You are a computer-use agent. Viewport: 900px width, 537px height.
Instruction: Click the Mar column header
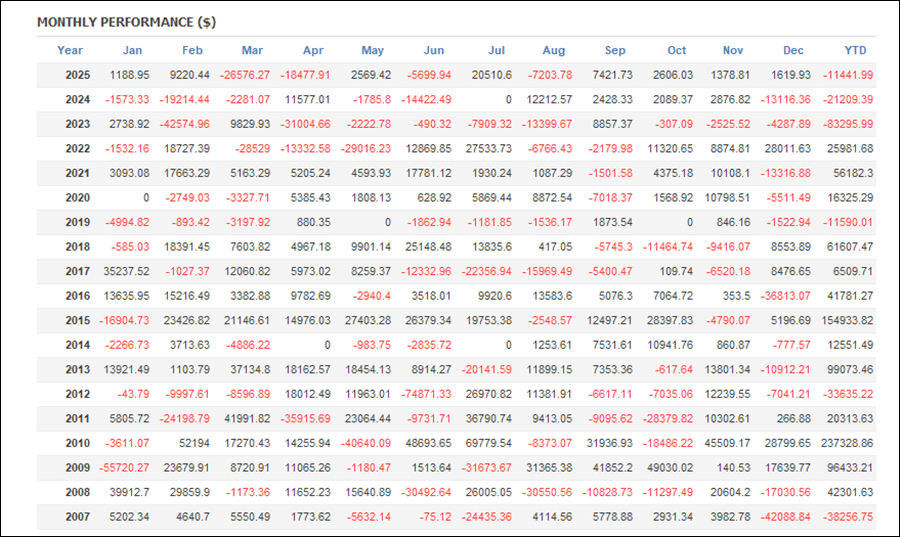click(x=252, y=50)
